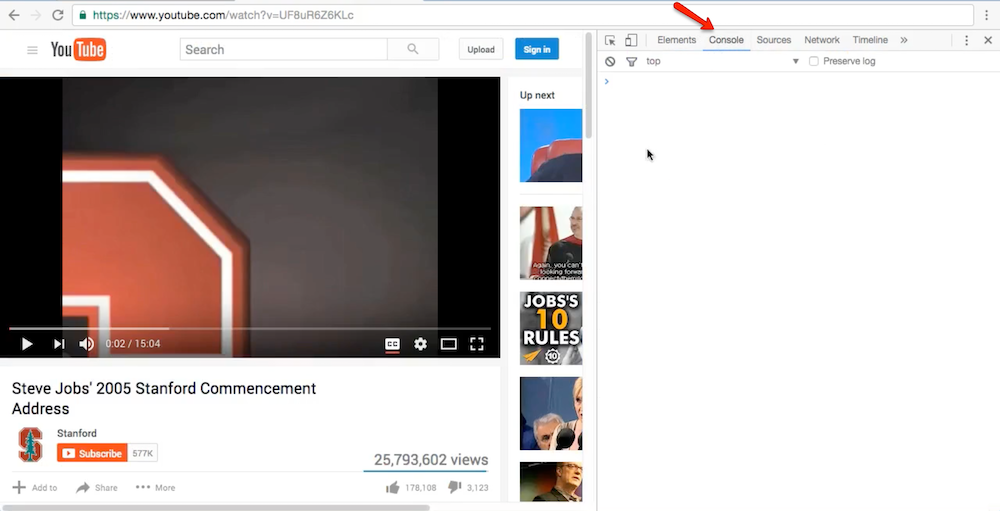Click the browser back arrow
Image resolution: width=1000 pixels, height=511 pixels.
(14, 15)
